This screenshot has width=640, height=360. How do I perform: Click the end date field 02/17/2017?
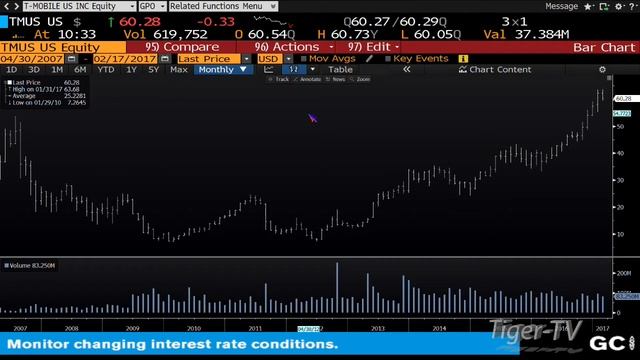(125, 59)
